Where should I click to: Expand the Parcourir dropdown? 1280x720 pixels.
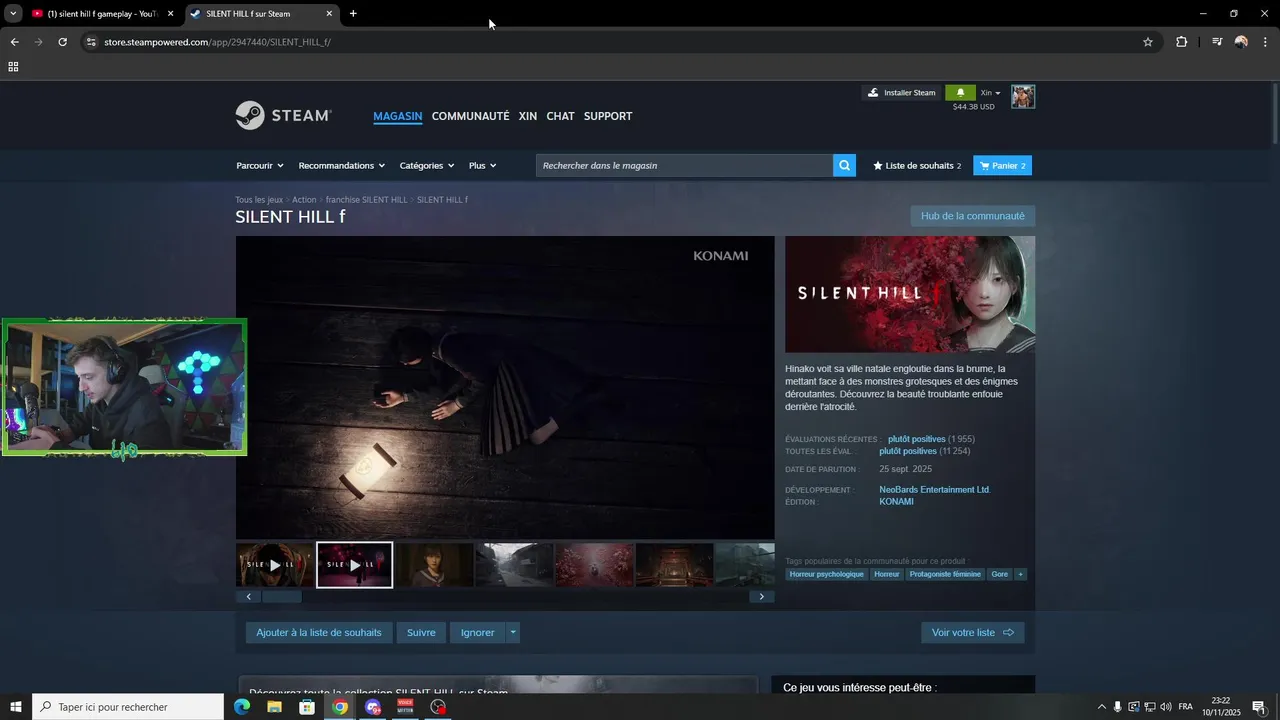pyautogui.click(x=260, y=166)
